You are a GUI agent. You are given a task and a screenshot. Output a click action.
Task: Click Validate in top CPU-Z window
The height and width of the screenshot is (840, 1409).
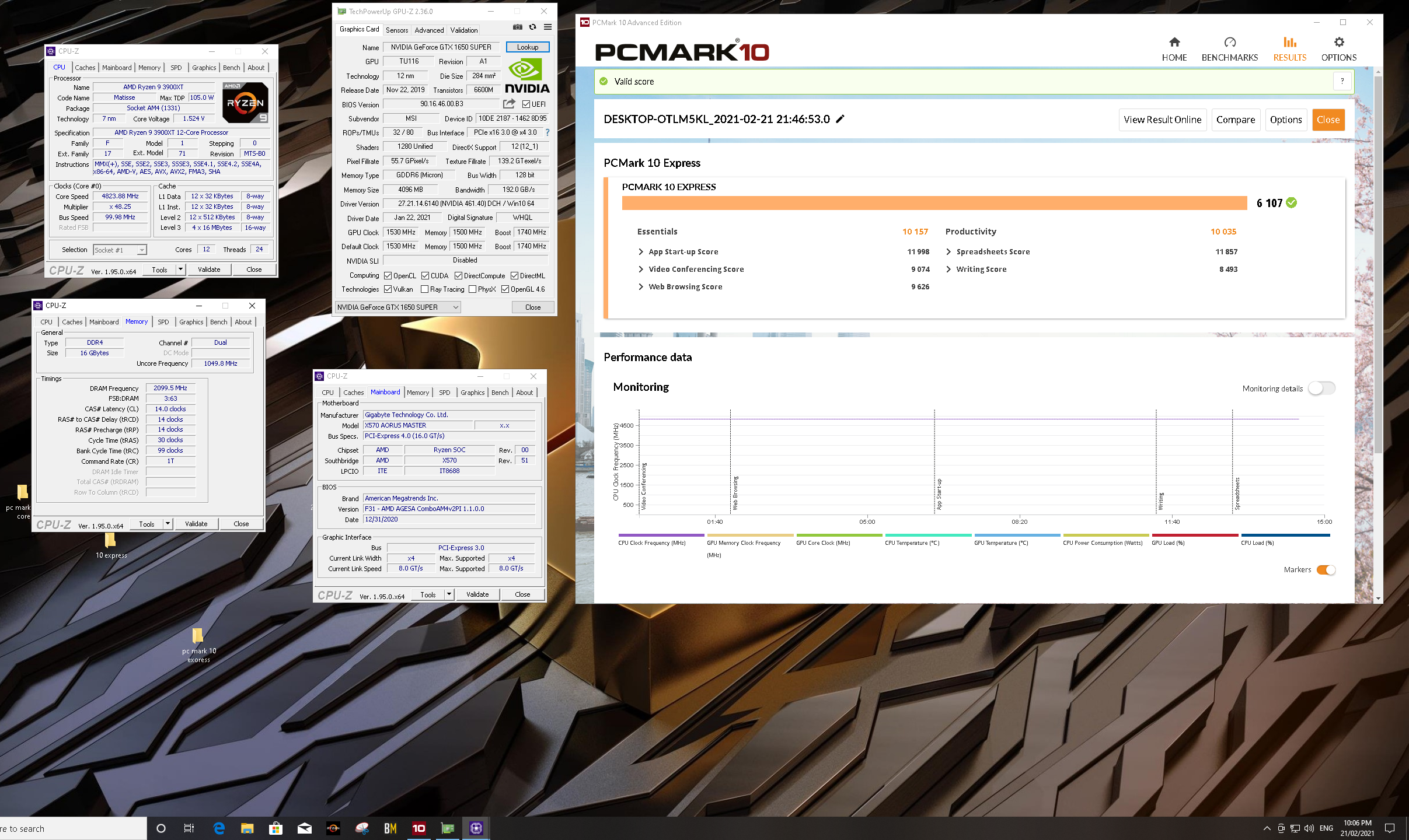coord(209,269)
